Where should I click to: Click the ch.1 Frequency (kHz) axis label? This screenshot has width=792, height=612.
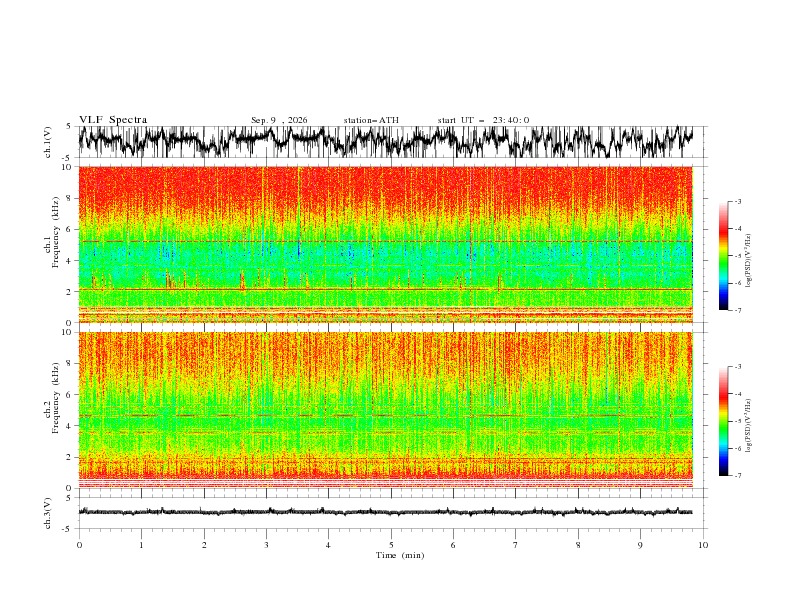[53, 244]
